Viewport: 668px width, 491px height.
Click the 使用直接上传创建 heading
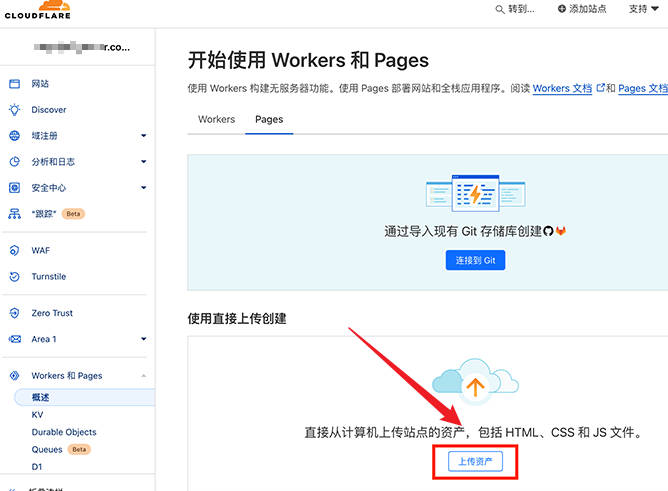tap(237, 319)
